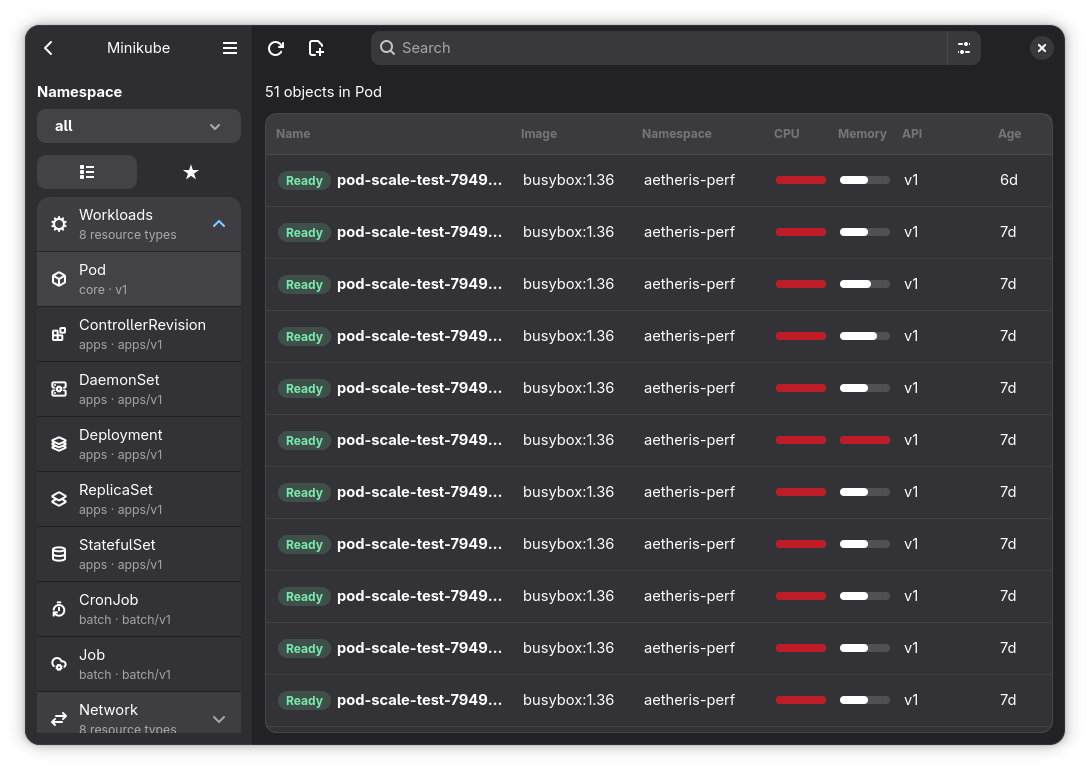The width and height of the screenshot is (1090, 770).
Task: Sort by the CPU column header
Action: click(x=786, y=133)
